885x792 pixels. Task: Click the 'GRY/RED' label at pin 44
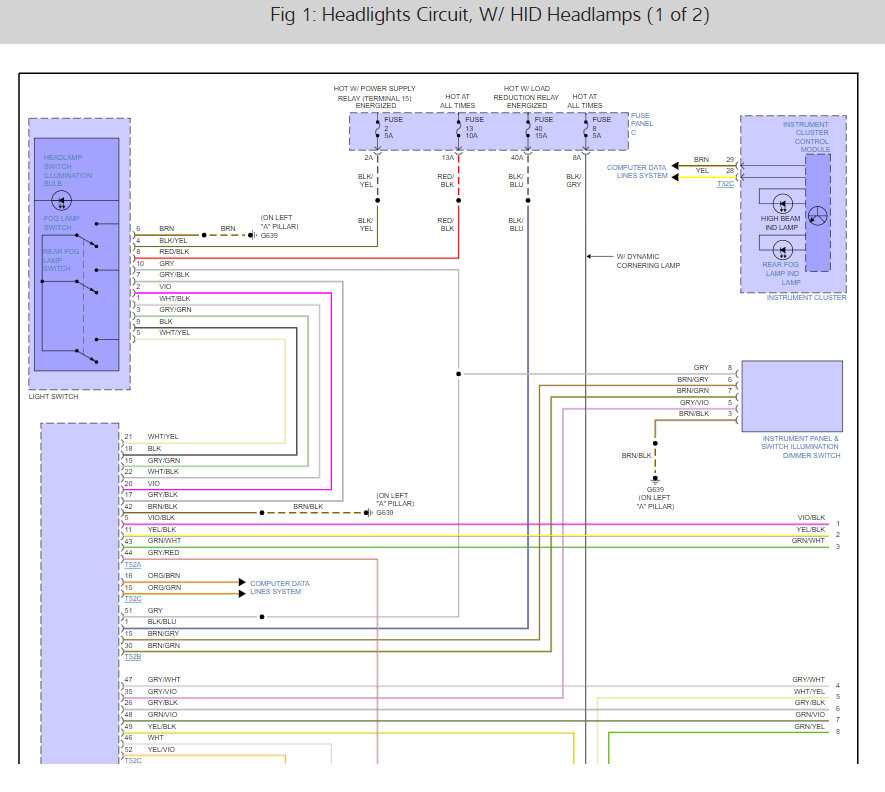pyautogui.click(x=163, y=553)
